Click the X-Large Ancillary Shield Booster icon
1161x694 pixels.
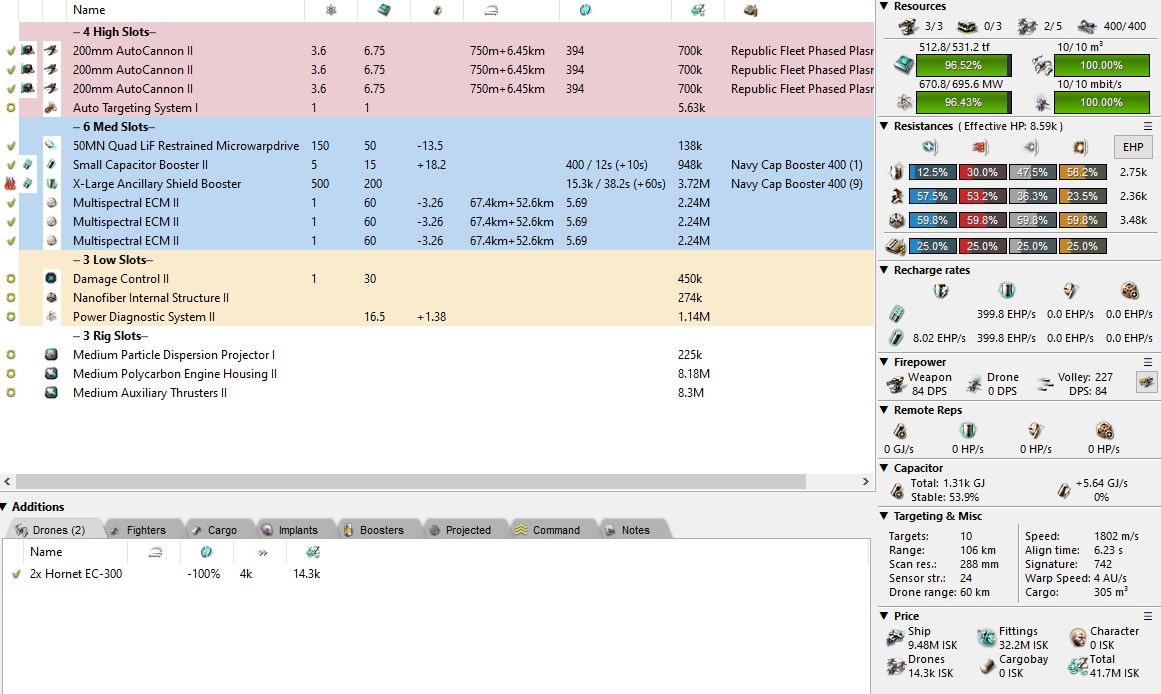point(51,184)
